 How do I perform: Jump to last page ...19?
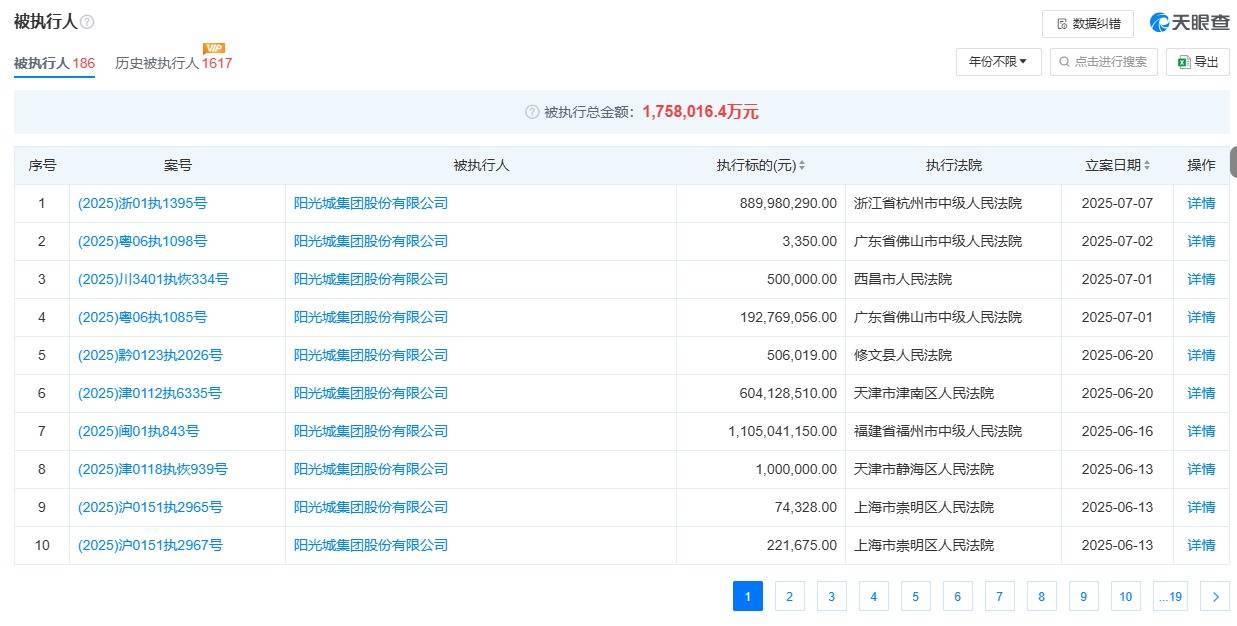pyautogui.click(x=1170, y=596)
